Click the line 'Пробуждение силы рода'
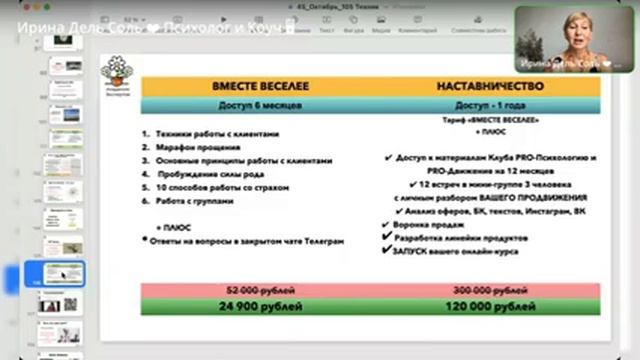Viewport: 640px width, 360px height. (x=211, y=174)
